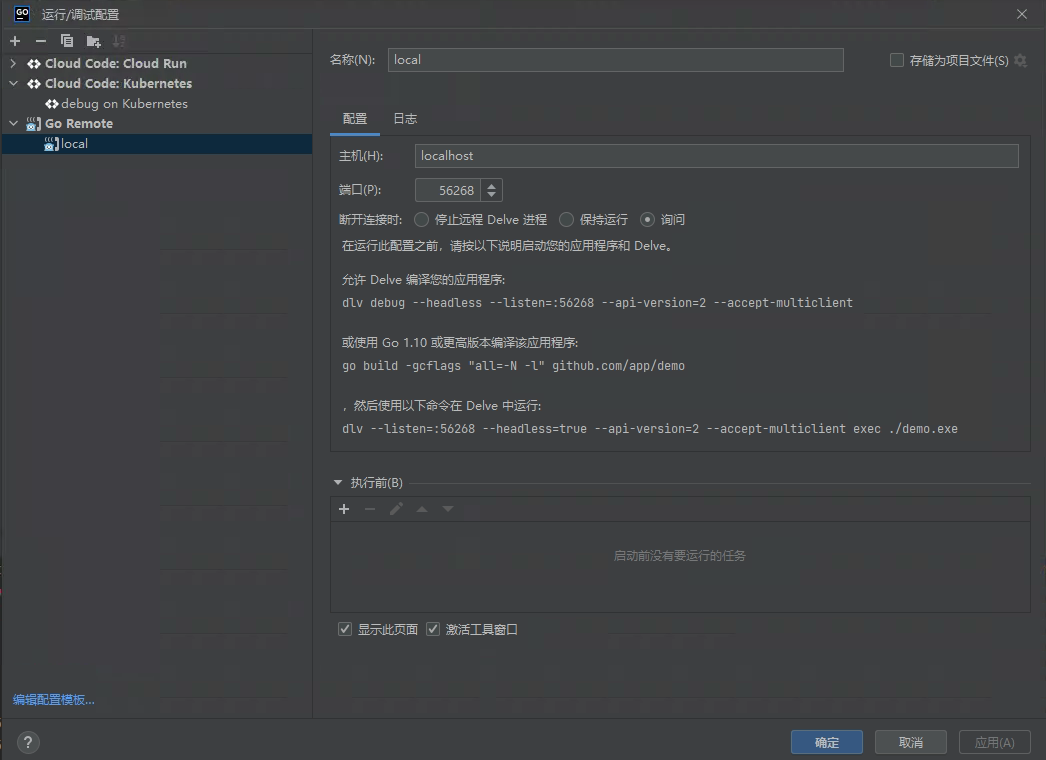Click the 主机 localhost input field

point(716,156)
